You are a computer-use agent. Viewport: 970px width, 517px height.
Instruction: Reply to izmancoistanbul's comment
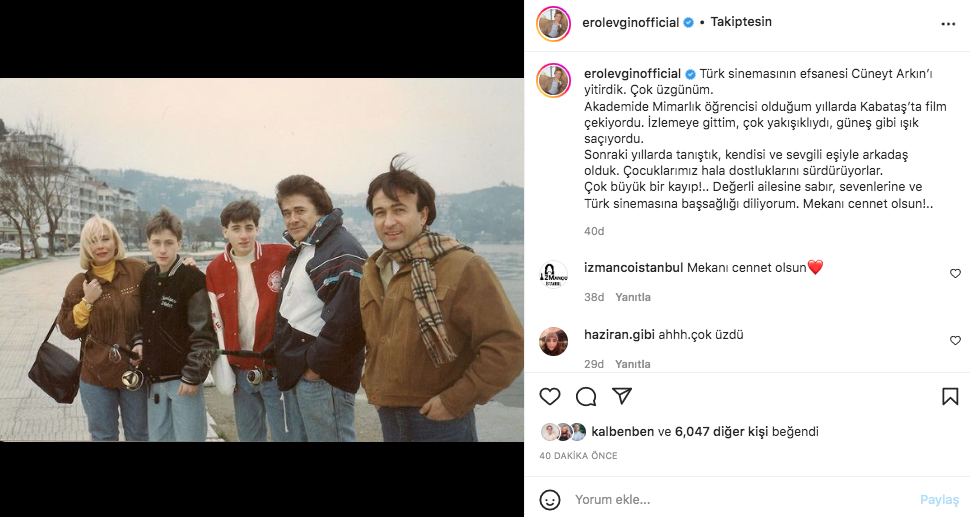click(x=632, y=297)
